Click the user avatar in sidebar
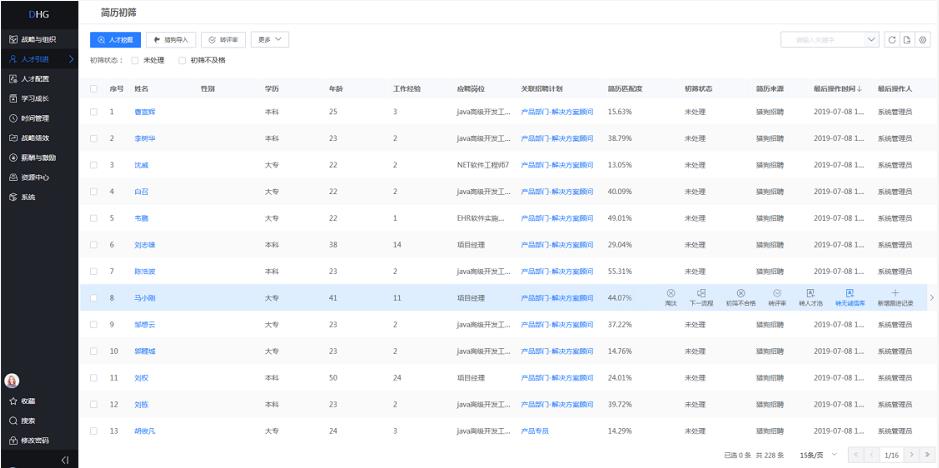Image resolution: width=939 pixels, height=468 pixels. (x=13, y=380)
